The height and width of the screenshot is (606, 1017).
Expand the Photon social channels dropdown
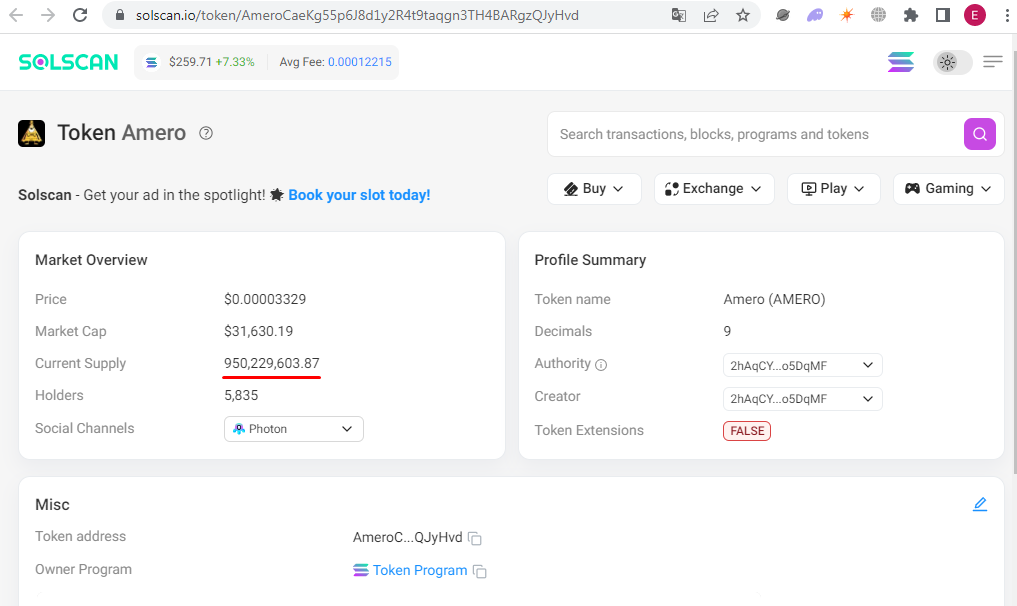294,429
